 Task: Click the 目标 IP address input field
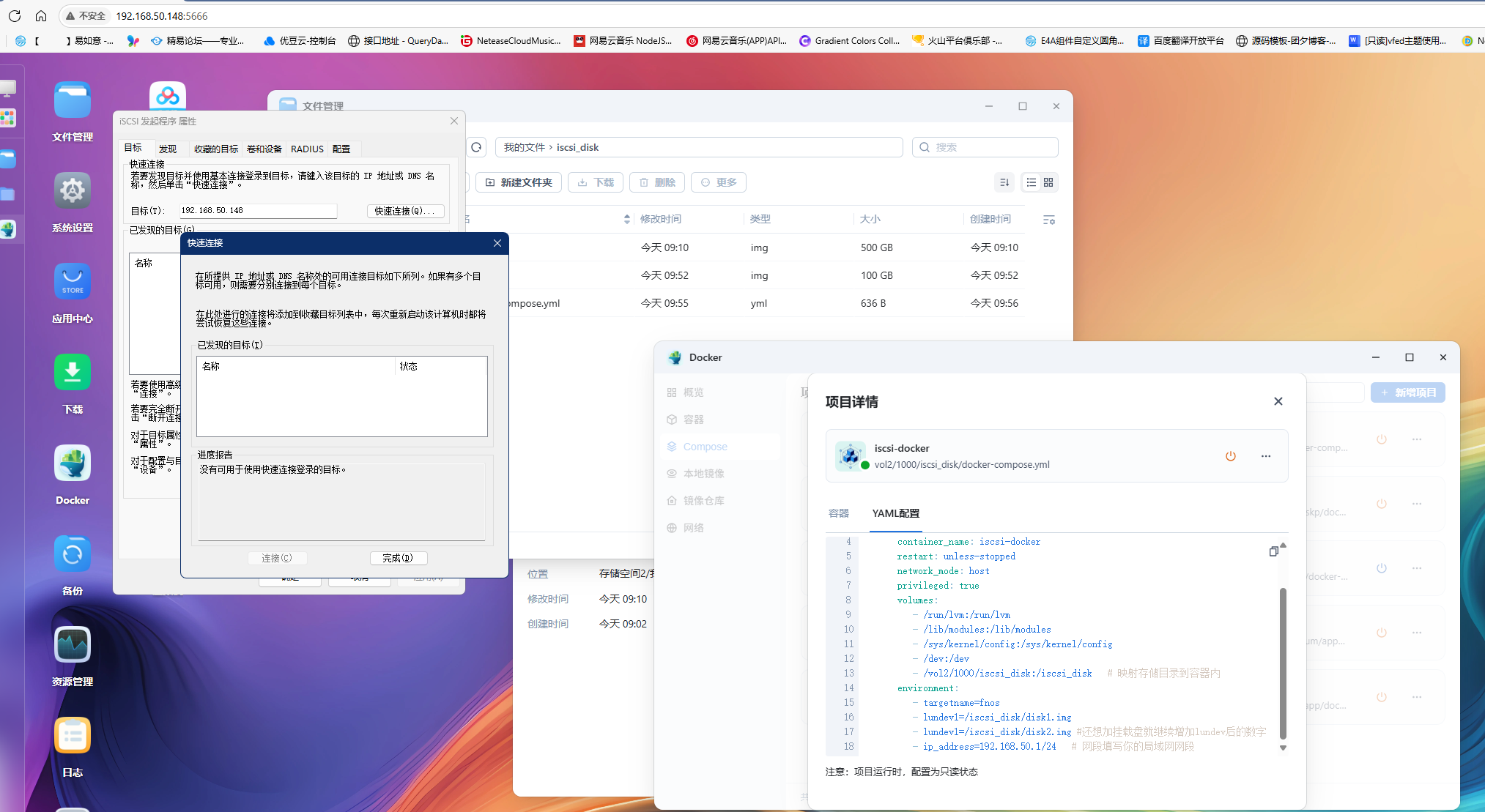(258, 211)
